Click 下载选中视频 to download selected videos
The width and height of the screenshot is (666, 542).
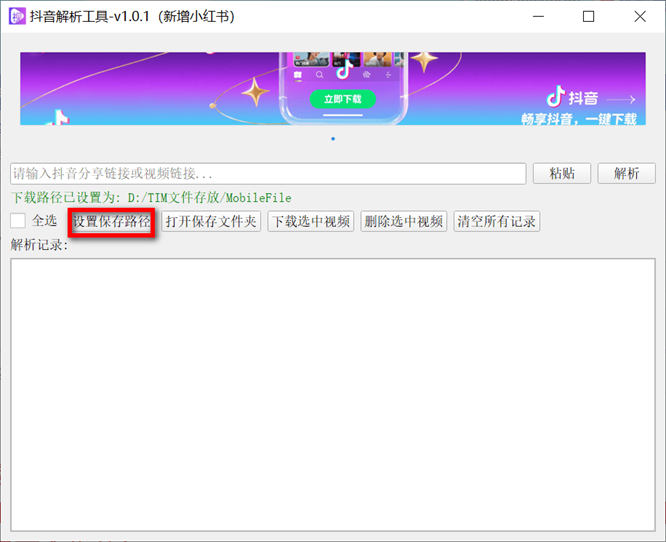[x=311, y=221]
